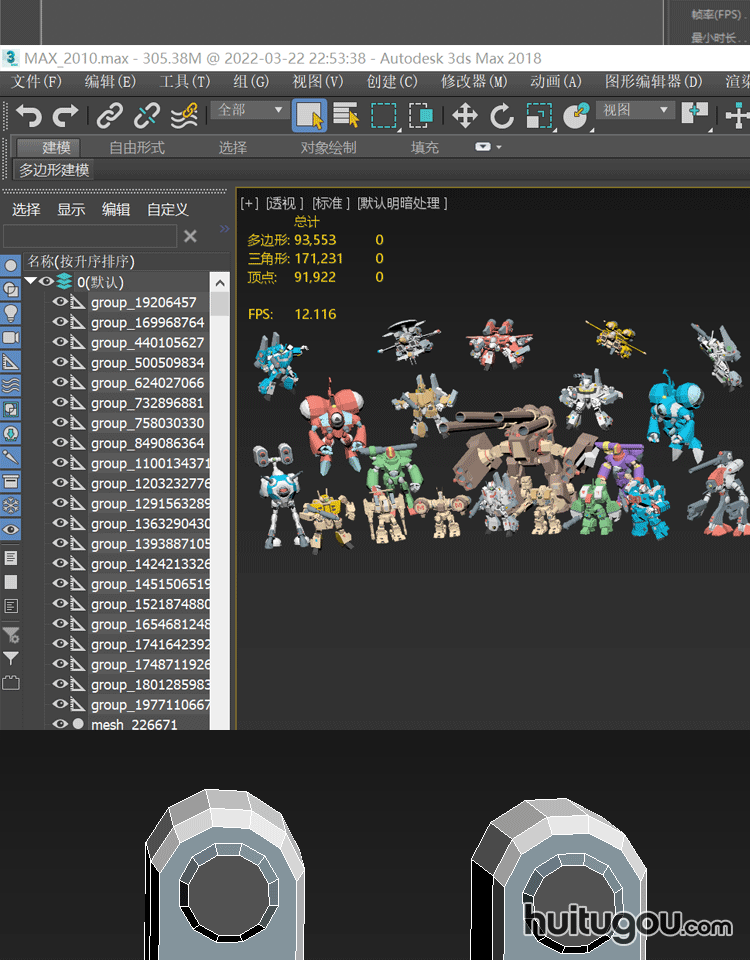
Task: Toggle visibility of group_732896881
Action: [60, 403]
